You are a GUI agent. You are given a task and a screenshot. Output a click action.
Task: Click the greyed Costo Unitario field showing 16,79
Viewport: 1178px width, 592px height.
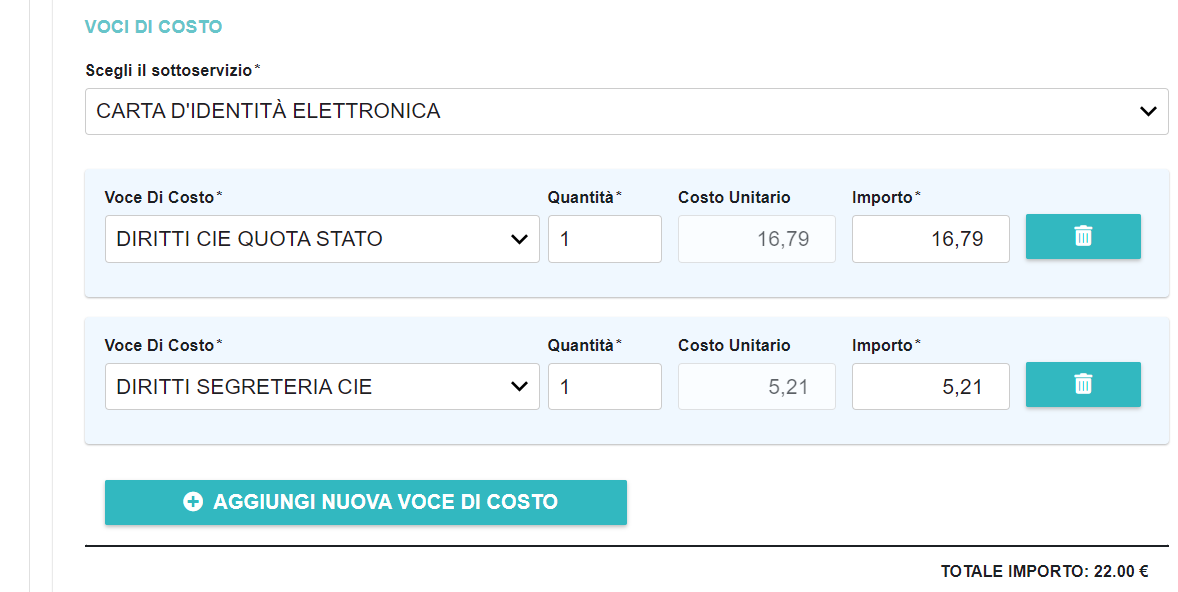click(x=756, y=239)
